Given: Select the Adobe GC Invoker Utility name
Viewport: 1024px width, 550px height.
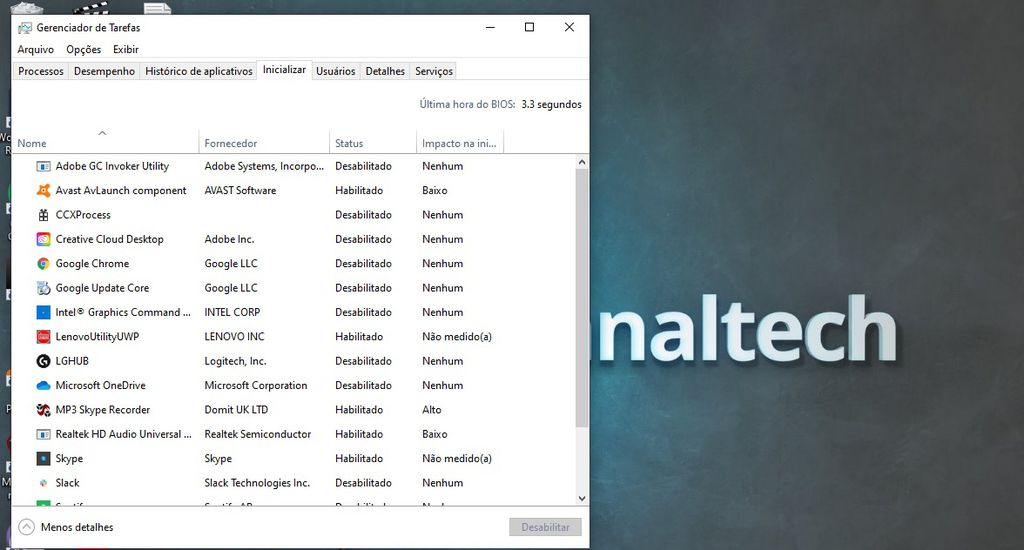Looking at the screenshot, I should coord(112,167).
